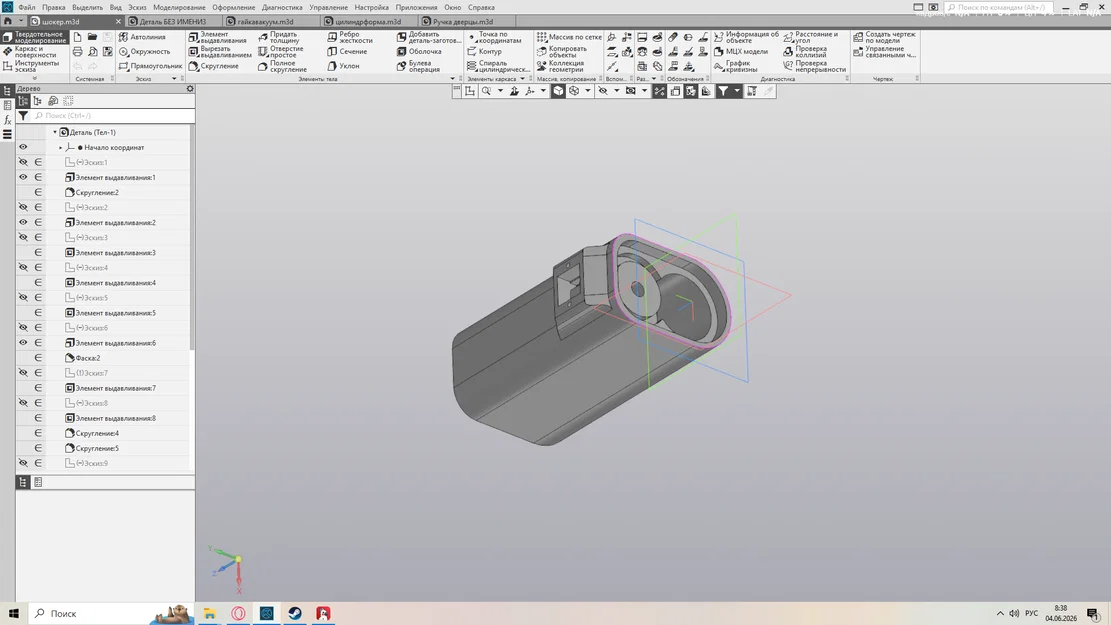
Task: Select the Прямоугольник rectangle tool
Action: tap(150, 66)
